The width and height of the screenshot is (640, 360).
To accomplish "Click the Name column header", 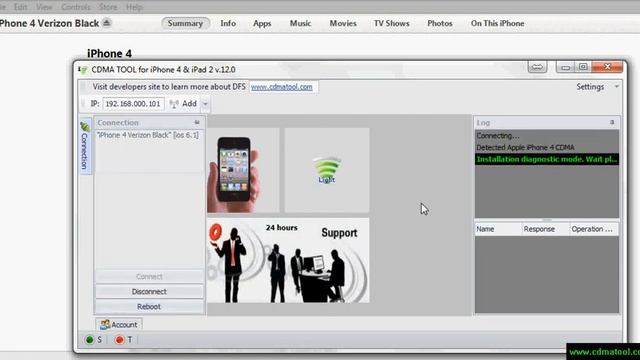I will pyautogui.click(x=498, y=229).
